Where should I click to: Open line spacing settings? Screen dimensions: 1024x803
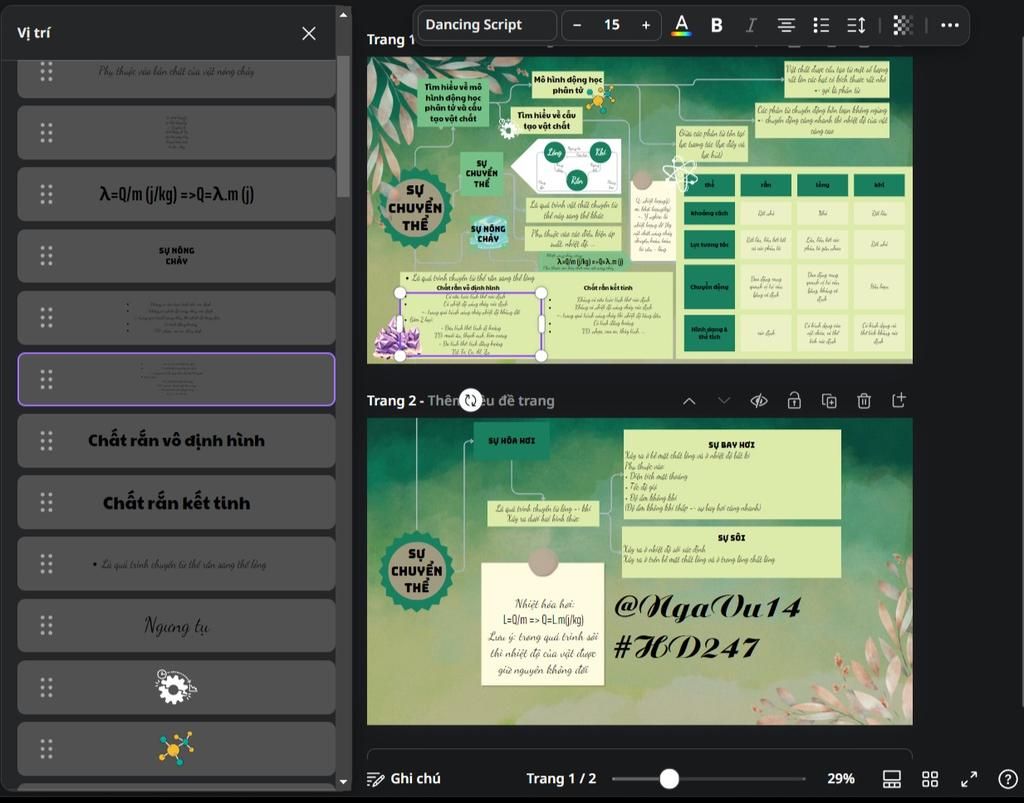pos(856,25)
